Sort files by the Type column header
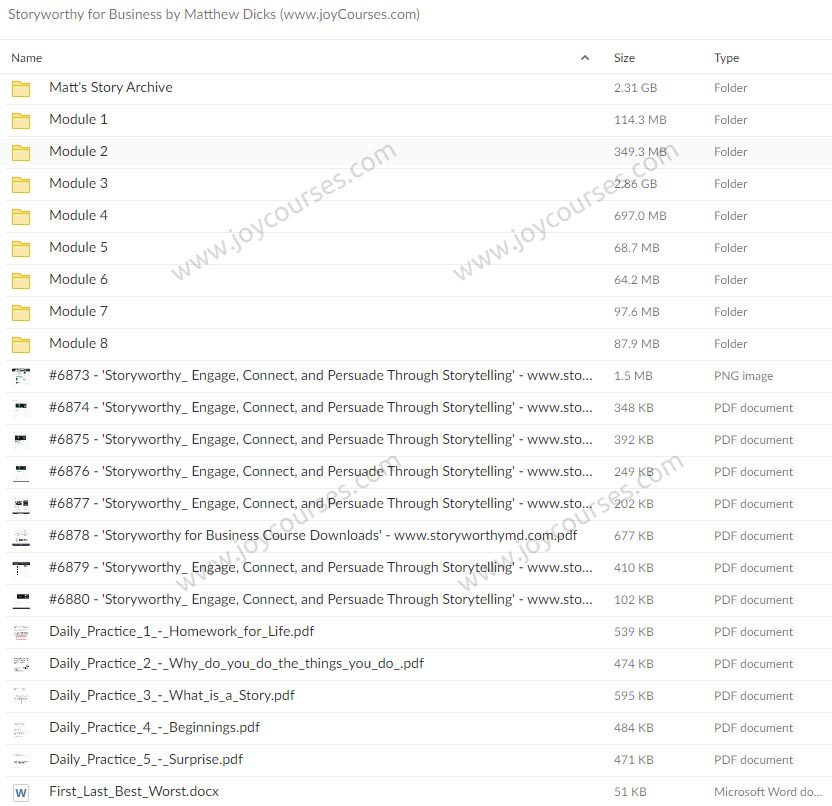Viewport: 832px width, 806px height. click(x=726, y=58)
